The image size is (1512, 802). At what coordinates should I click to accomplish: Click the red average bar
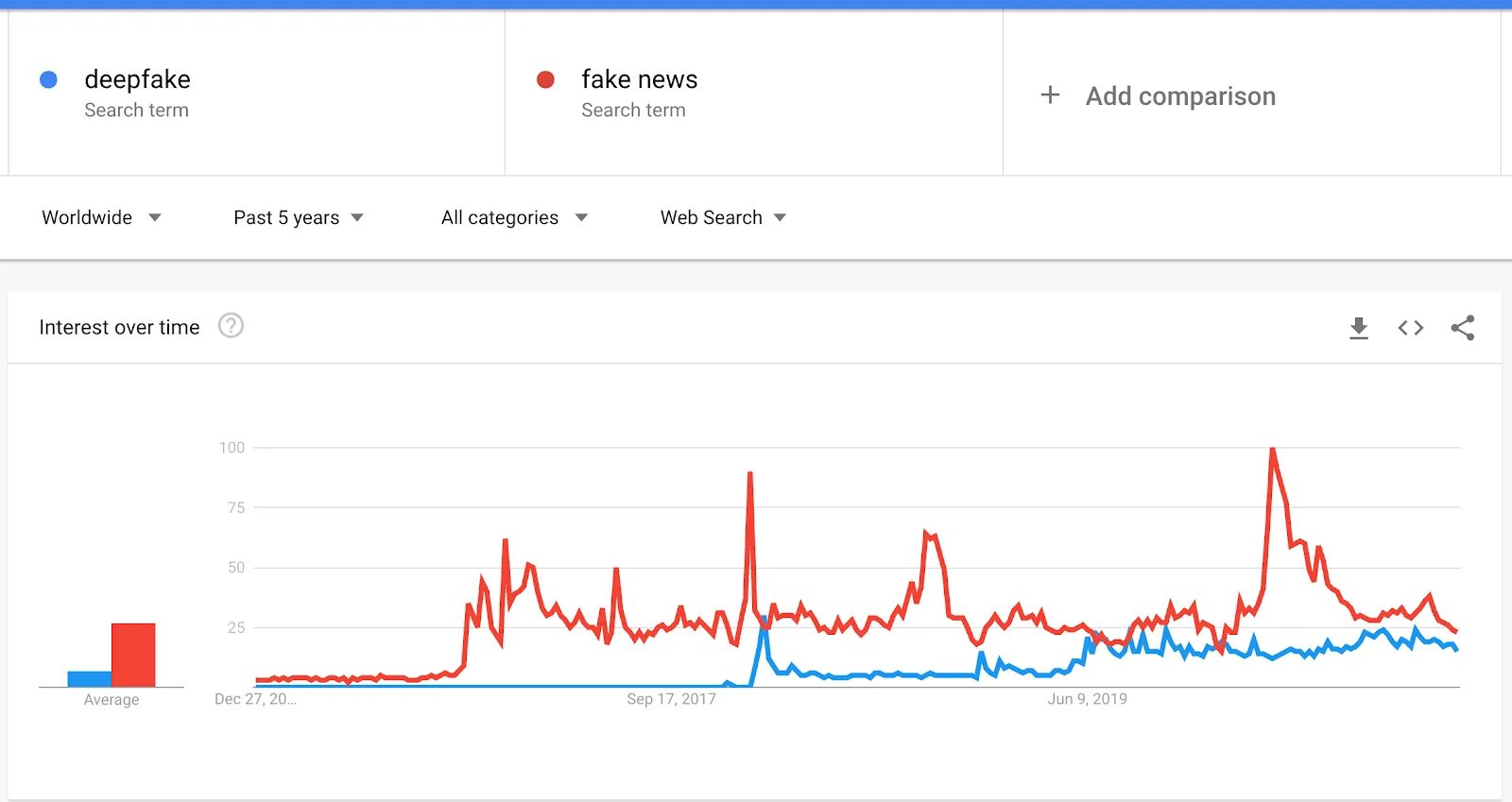click(x=132, y=654)
